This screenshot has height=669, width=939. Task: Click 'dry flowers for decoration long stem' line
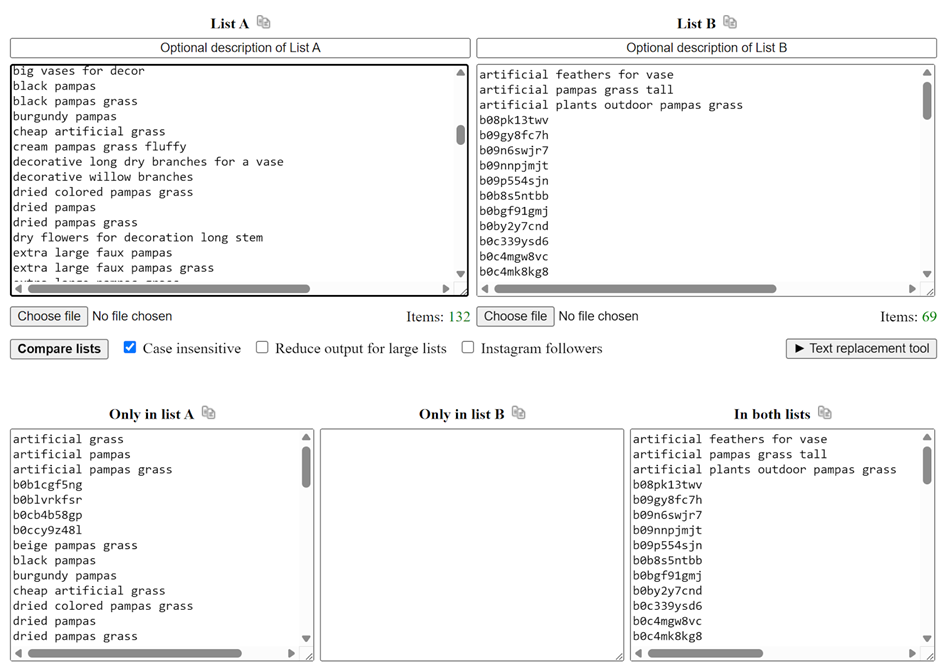coord(138,237)
